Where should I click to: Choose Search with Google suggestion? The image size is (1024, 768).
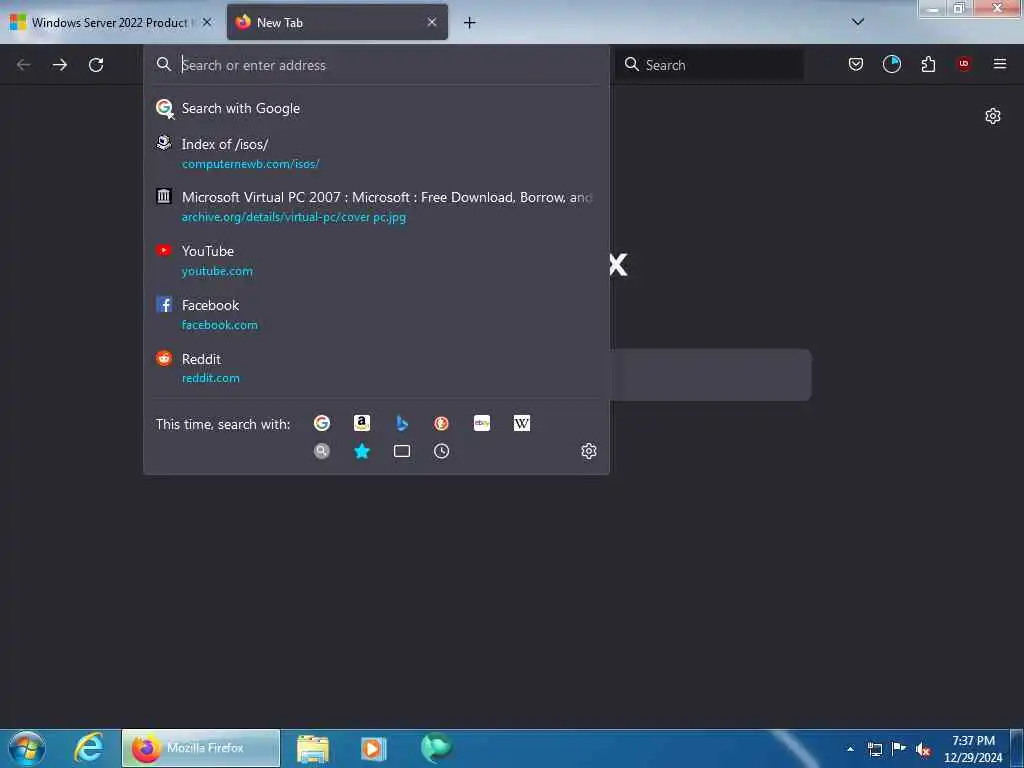[376, 108]
